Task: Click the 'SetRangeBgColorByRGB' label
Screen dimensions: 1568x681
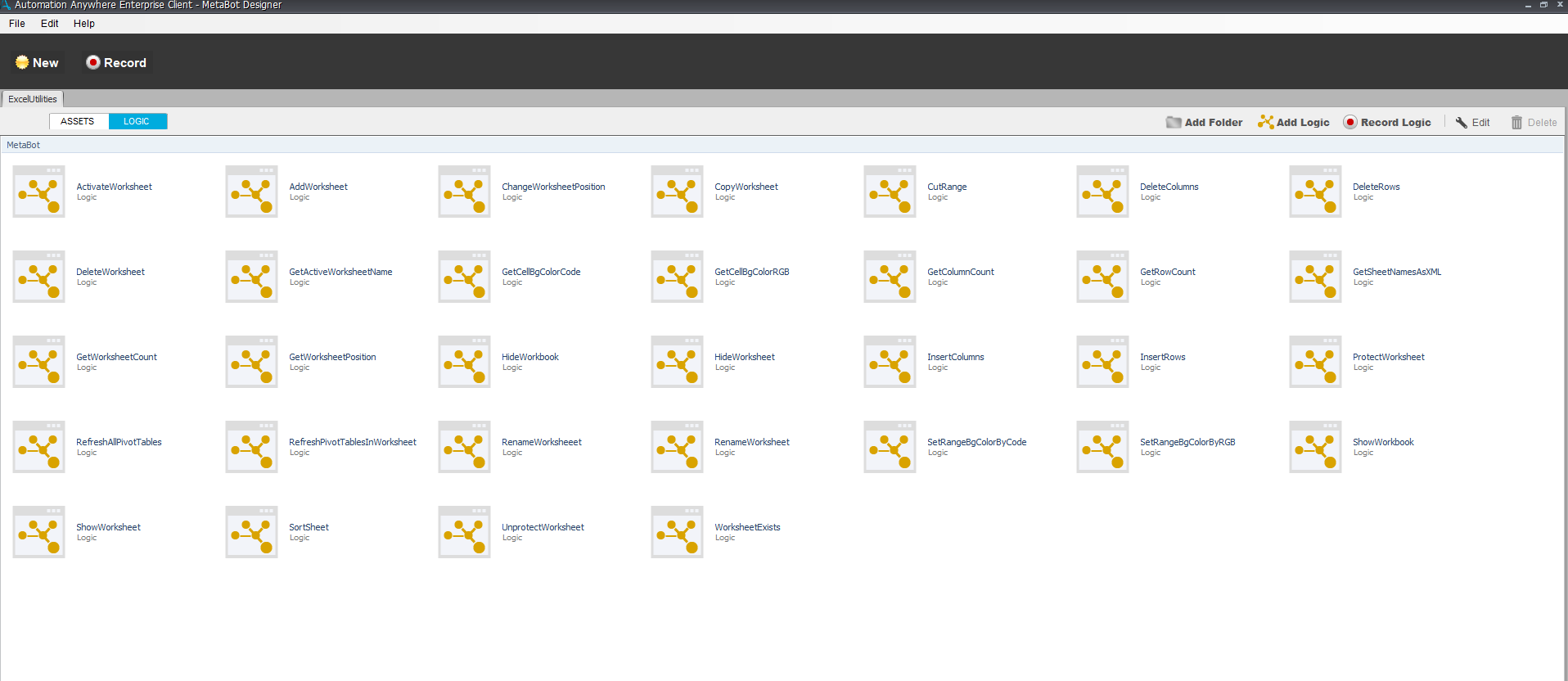Action: (x=1187, y=442)
